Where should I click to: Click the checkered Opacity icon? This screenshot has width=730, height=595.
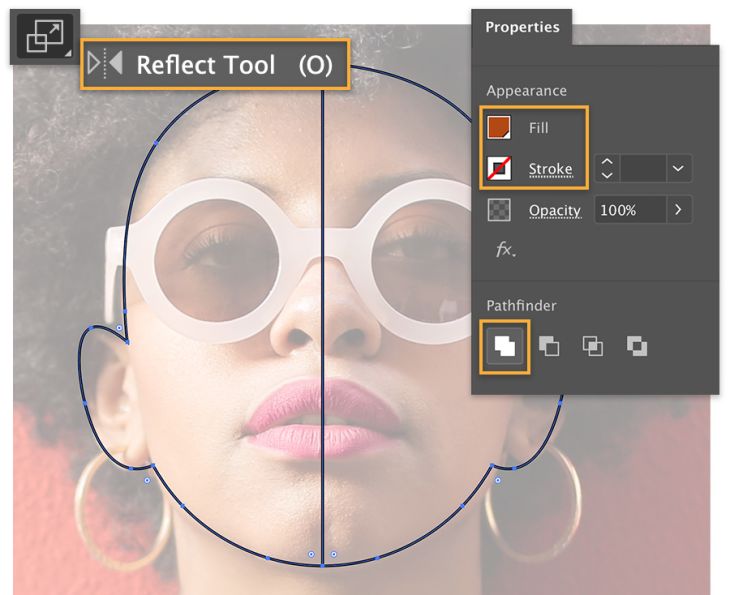[x=499, y=210]
